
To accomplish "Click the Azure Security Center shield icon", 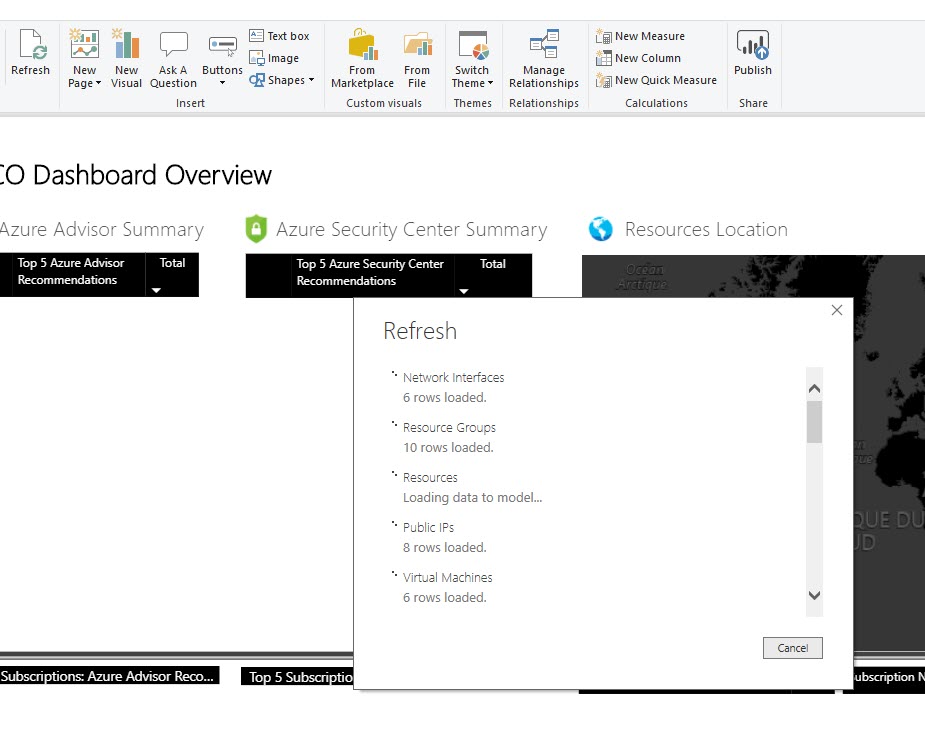I will [x=256, y=229].
